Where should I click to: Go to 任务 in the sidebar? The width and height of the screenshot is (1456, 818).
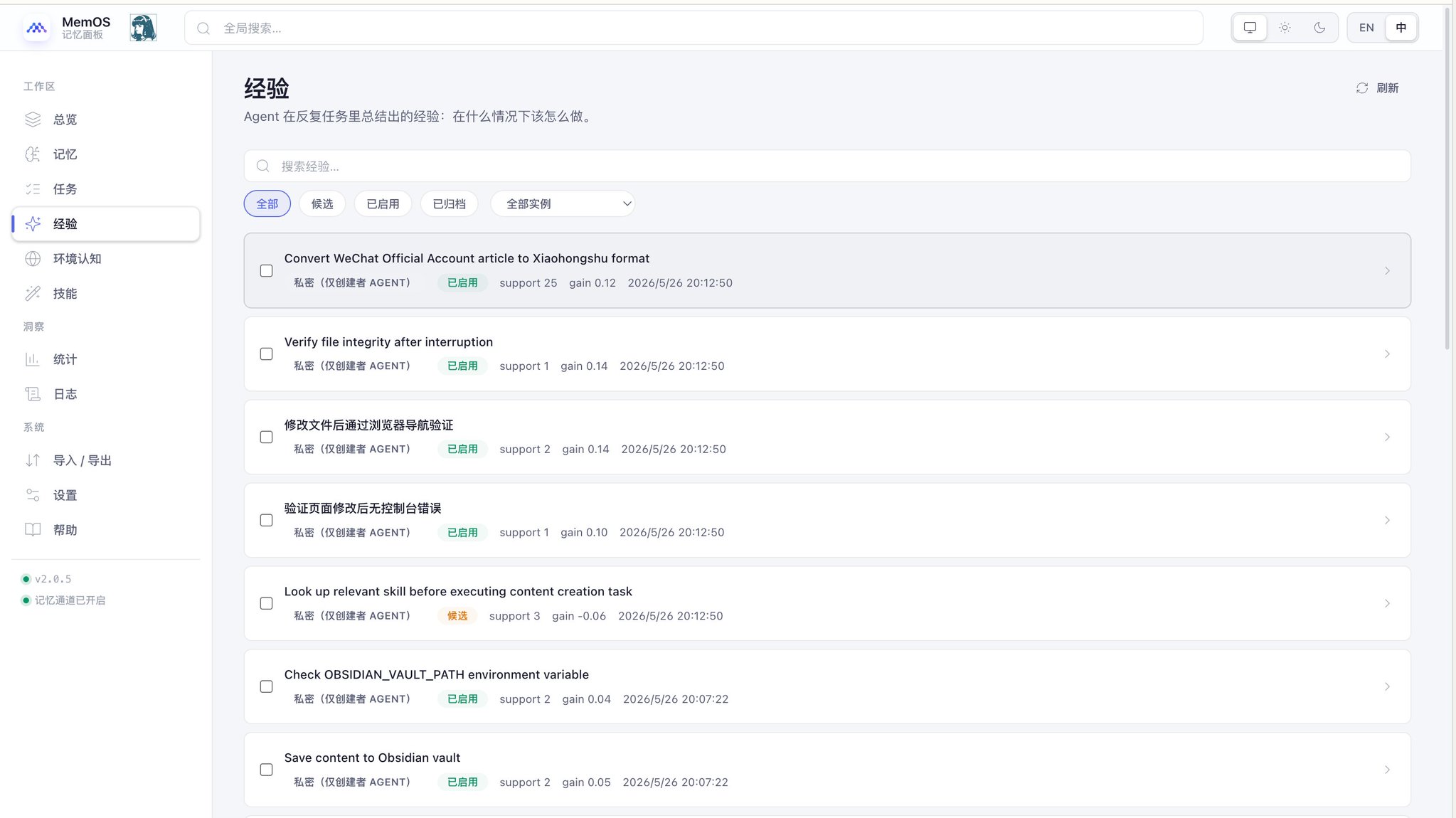pyautogui.click(x=106, y=189)
